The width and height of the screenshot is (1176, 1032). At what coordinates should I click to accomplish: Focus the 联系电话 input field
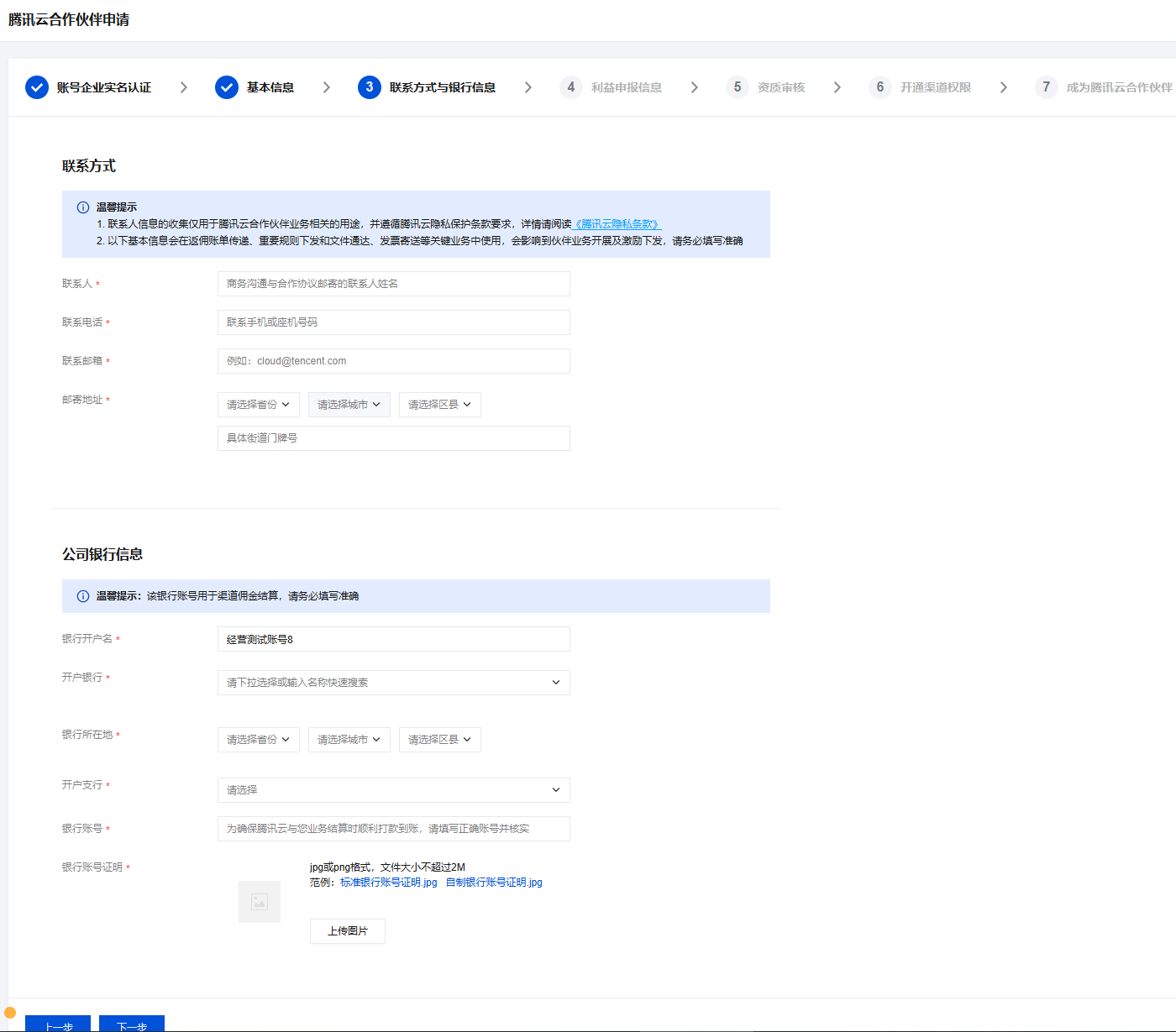[x=394, y=322]
